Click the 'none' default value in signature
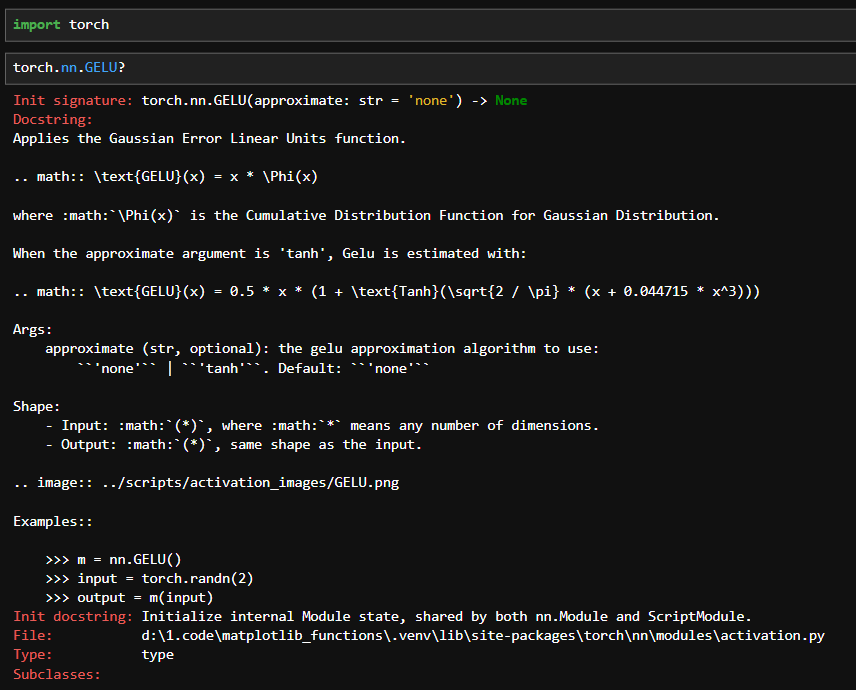This screenshot has width=856, height=690. tap(427, 101)
